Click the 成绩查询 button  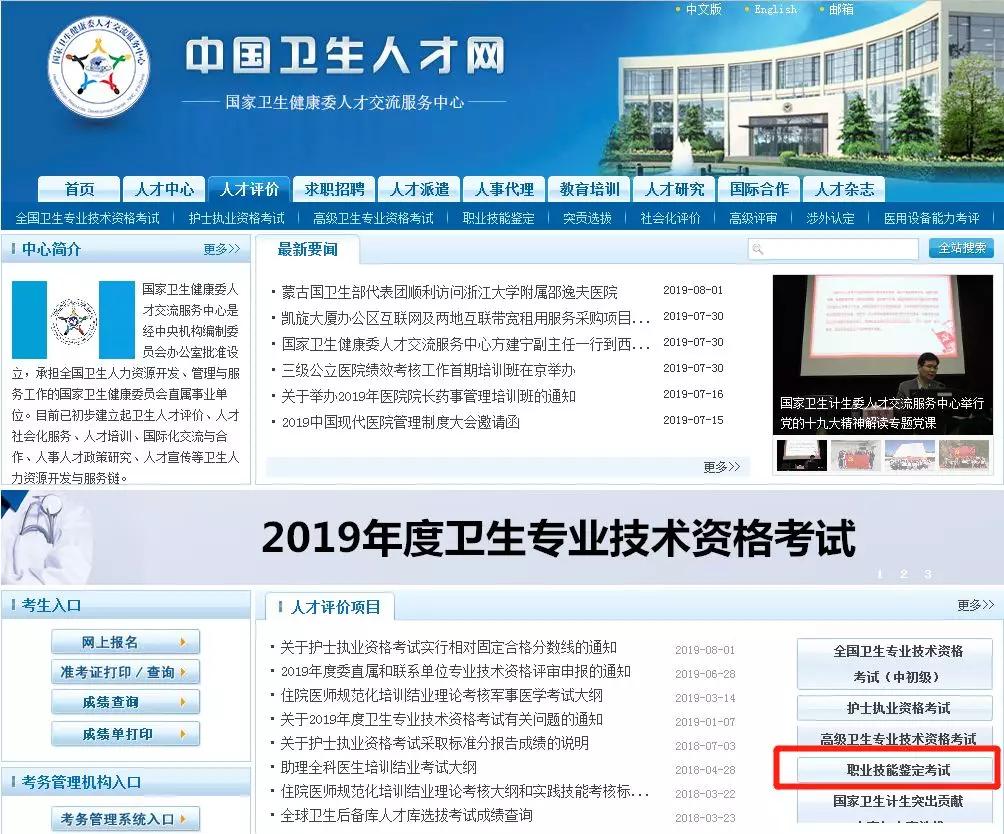(126, 702)
